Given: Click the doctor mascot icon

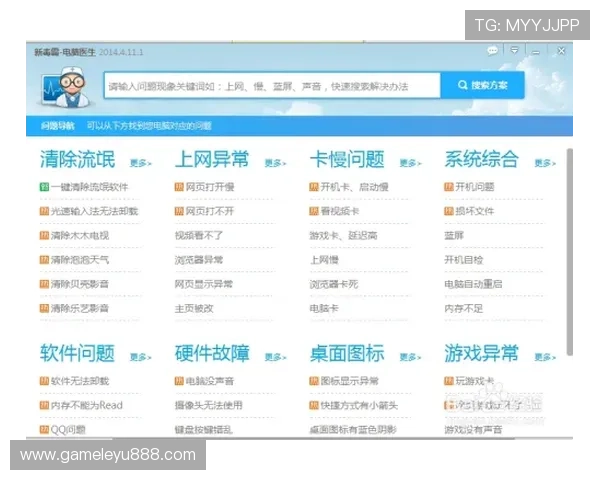Looking at the screenshot, I should tap(67, 87).
